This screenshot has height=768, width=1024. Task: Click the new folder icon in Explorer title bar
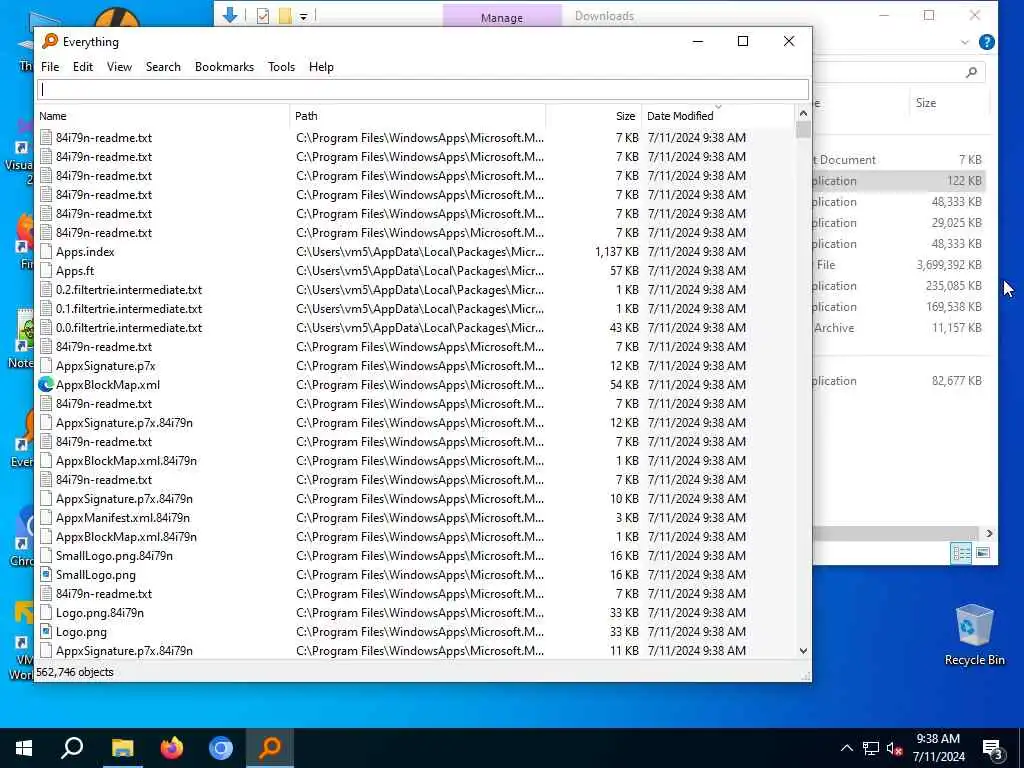[285, 16]
